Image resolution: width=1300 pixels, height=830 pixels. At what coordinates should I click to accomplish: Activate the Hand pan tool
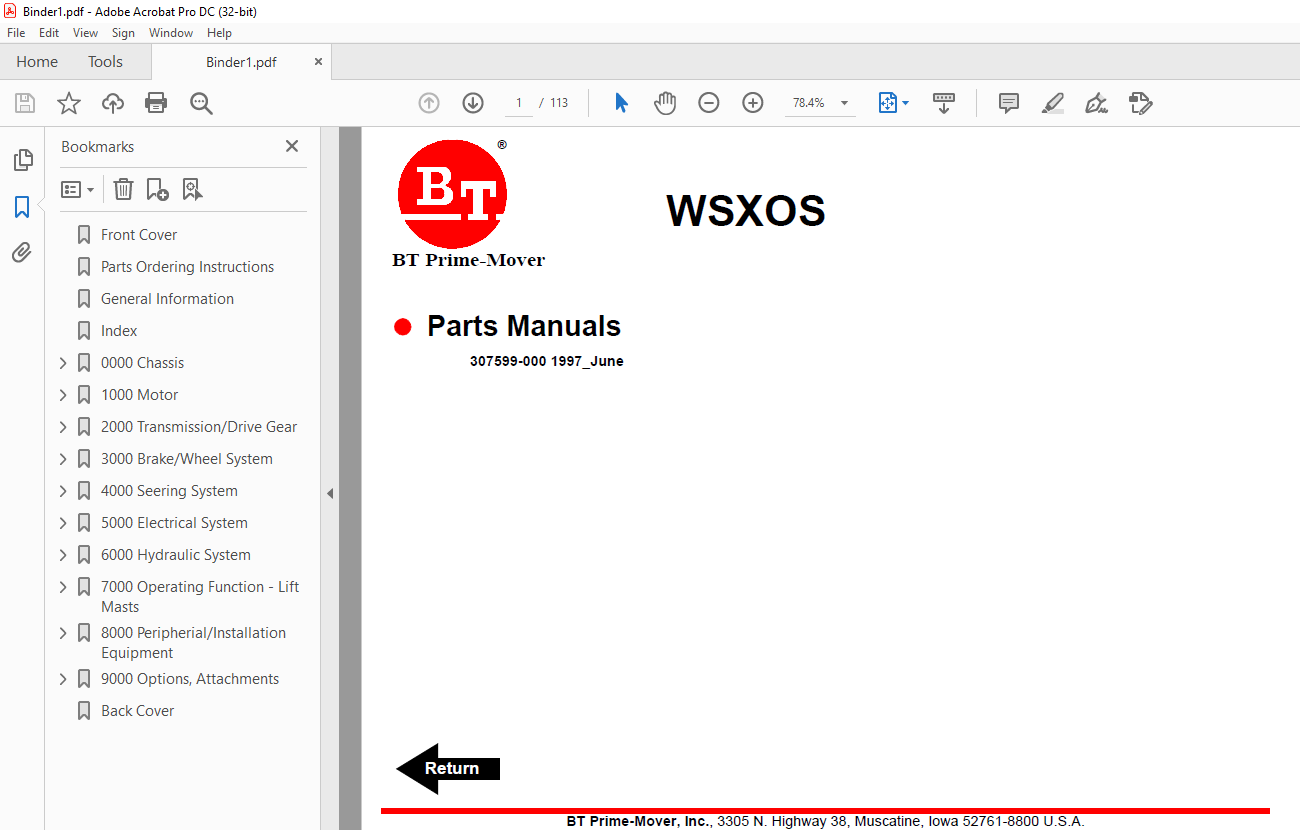tap(665, 103)
